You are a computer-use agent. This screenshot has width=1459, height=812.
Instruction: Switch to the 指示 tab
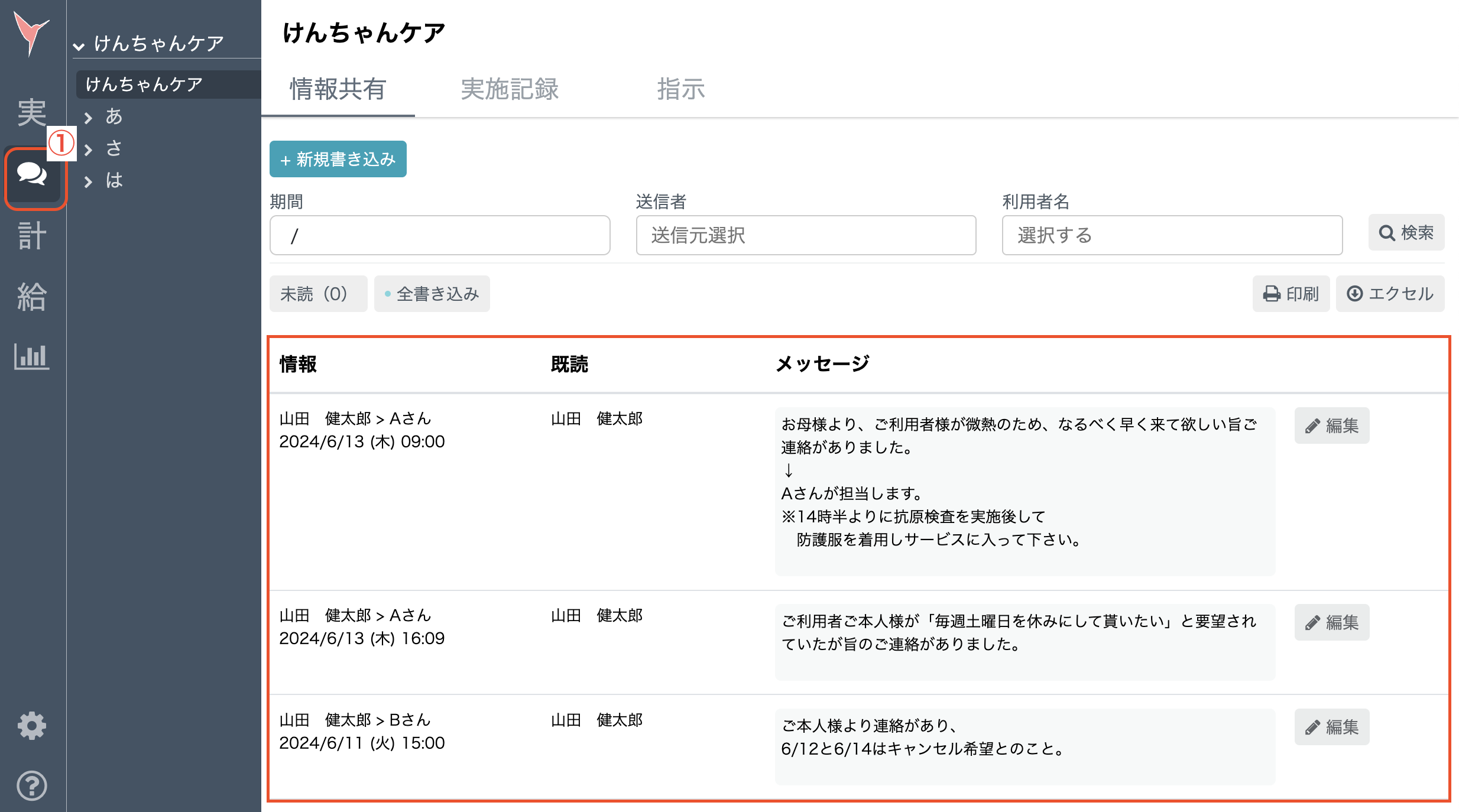(680, 90)
